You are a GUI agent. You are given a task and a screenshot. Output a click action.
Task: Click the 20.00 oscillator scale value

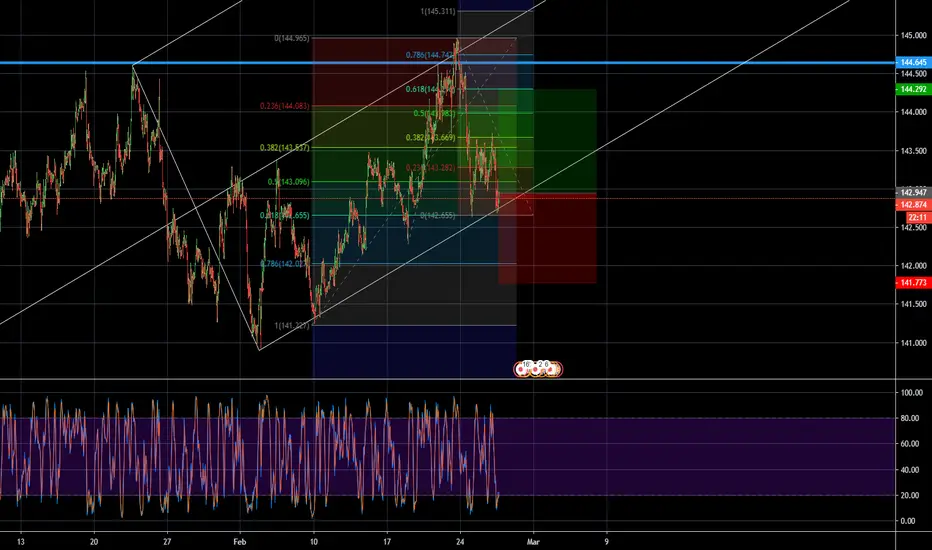(912, 495)
